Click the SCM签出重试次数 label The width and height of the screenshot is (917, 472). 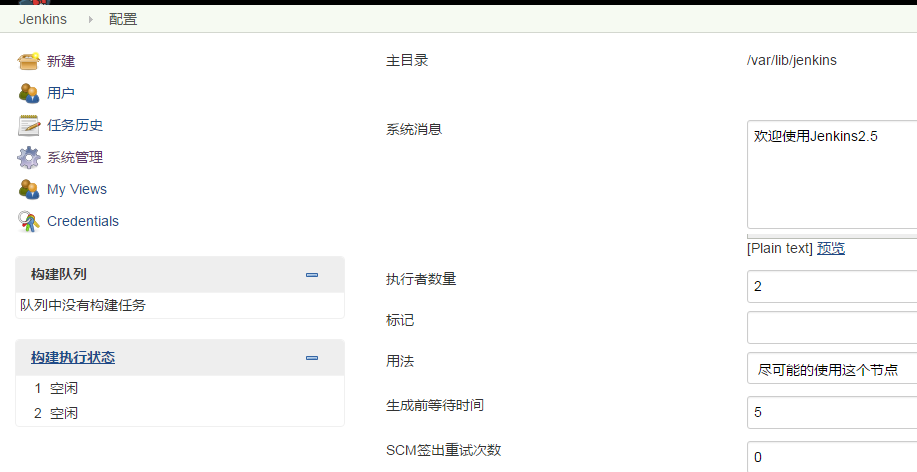point(444,450)
